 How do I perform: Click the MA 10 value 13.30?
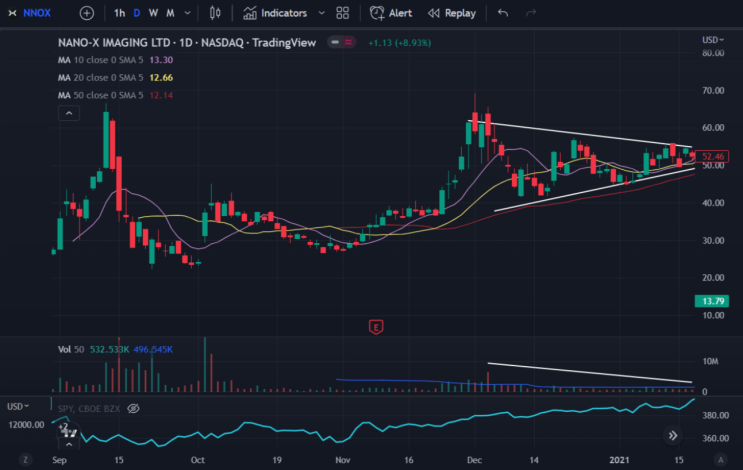click(x=161, y=60)
